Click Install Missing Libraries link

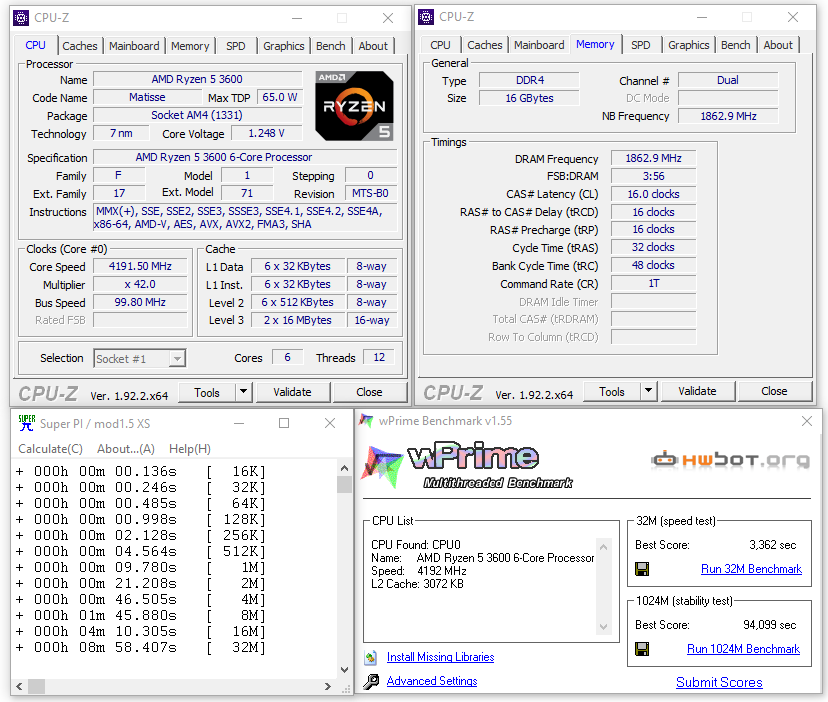pyautogui.click(x=440, y=657)
